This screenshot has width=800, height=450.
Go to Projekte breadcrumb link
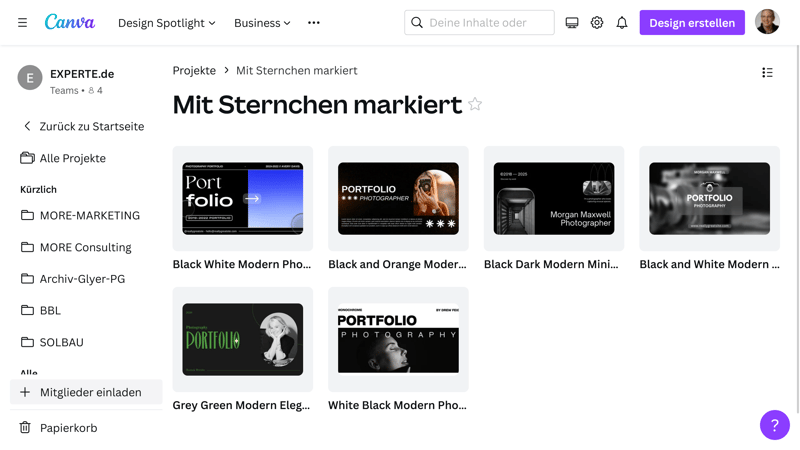(194, 70)
